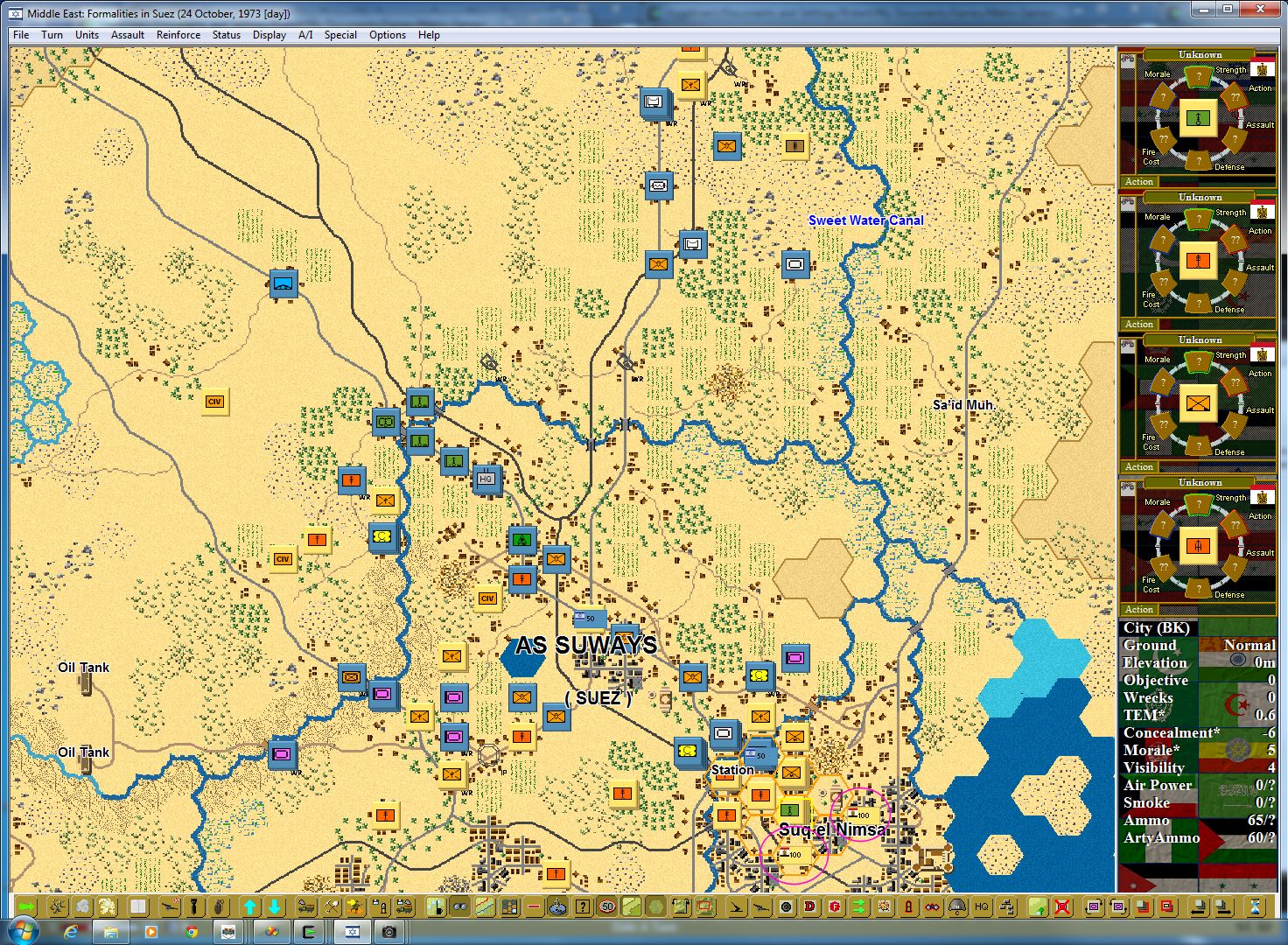
Task: Select the red F toolbar icon
Action: pyautogui.click(x=835, y=906)
